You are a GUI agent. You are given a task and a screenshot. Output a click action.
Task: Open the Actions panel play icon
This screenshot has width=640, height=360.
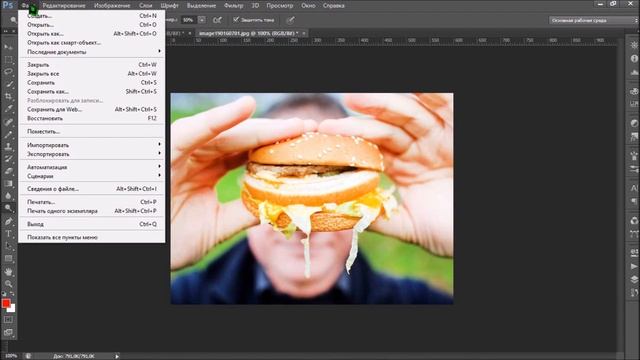pyautogui.click(x=634, y=266)
